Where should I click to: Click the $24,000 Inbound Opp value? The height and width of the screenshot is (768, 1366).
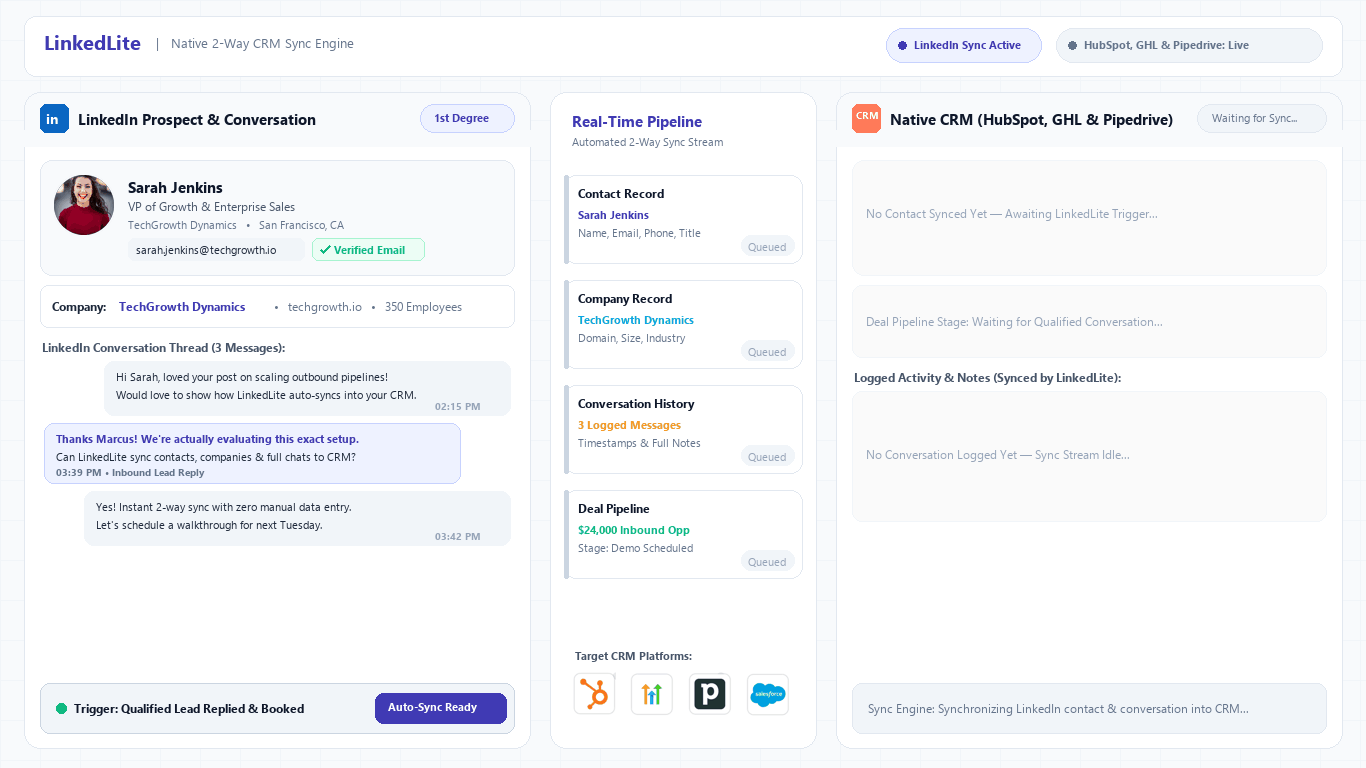point(634,530)
